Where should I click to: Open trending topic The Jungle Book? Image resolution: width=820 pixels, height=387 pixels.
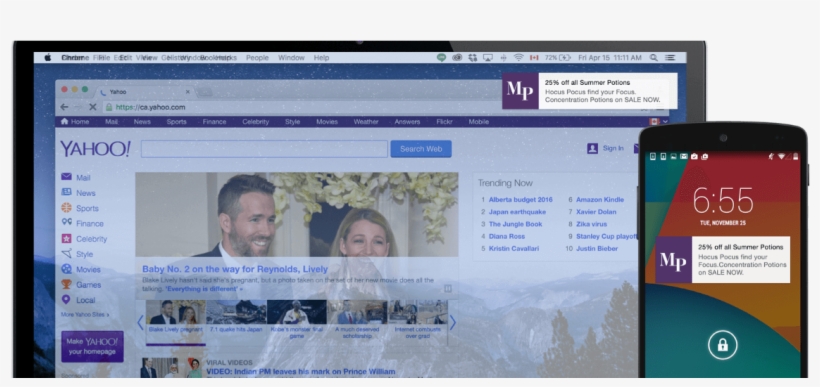pos(515,224)
